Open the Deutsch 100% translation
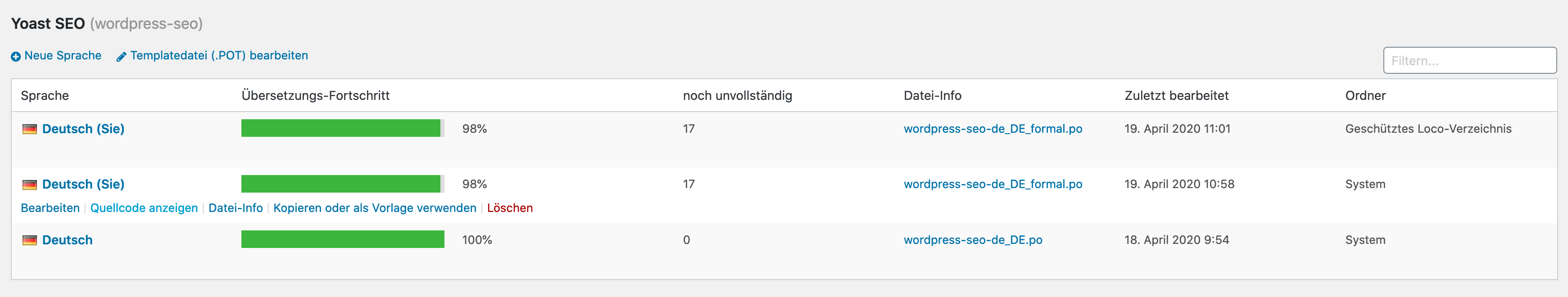 coord(68,240)
